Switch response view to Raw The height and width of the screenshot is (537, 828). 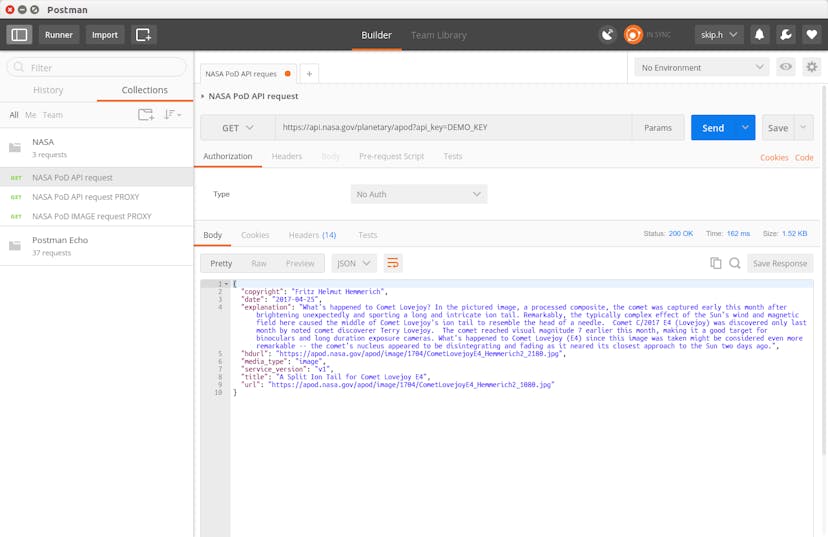coord(259,263)
